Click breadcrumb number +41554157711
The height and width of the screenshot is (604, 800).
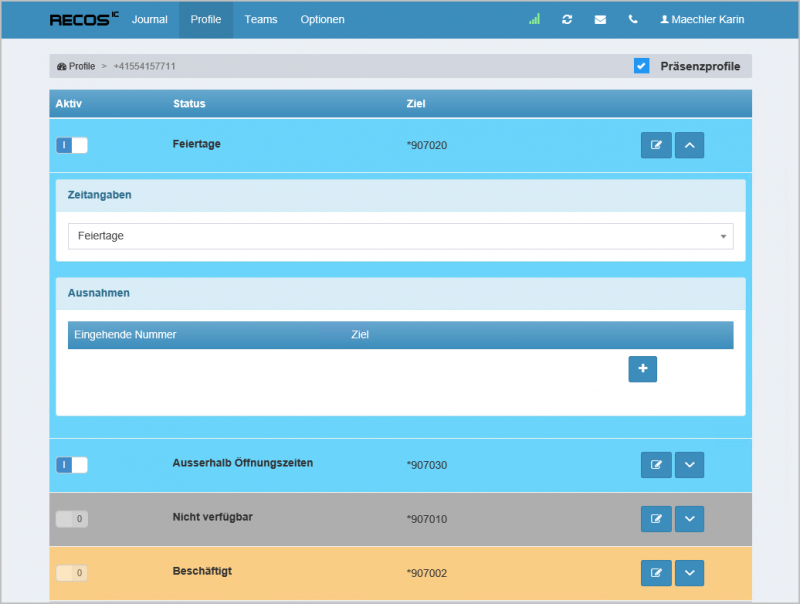point(144,66)
